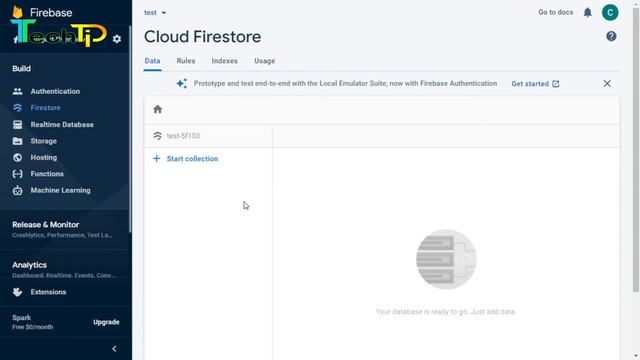Open project settings gear icon
Screen dimensions: 640x360
117,39
